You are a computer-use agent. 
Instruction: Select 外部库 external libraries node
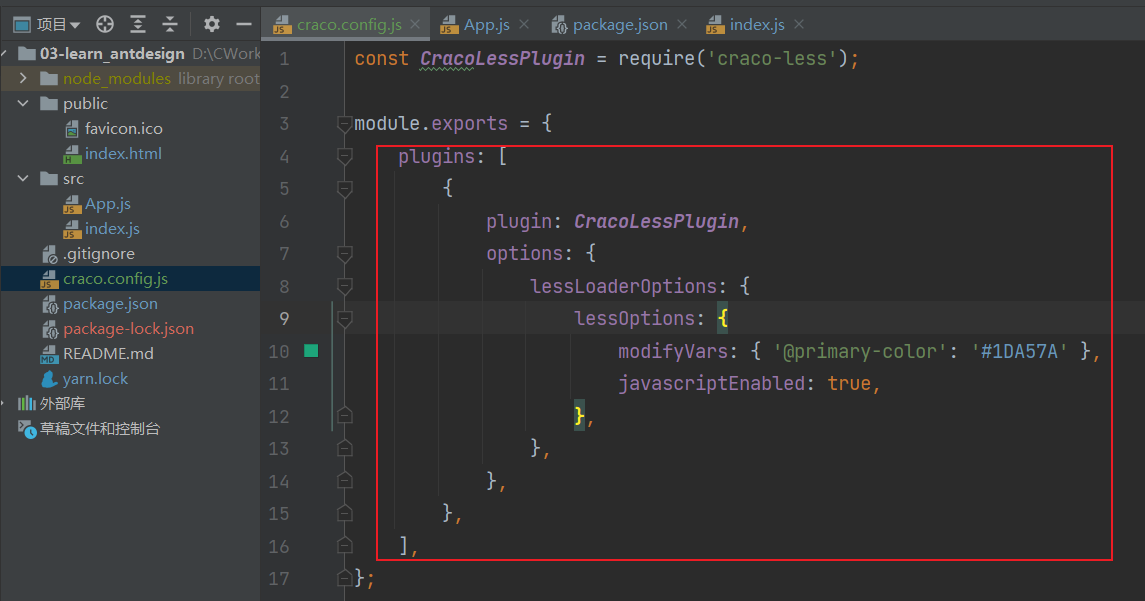pos(62,403)
